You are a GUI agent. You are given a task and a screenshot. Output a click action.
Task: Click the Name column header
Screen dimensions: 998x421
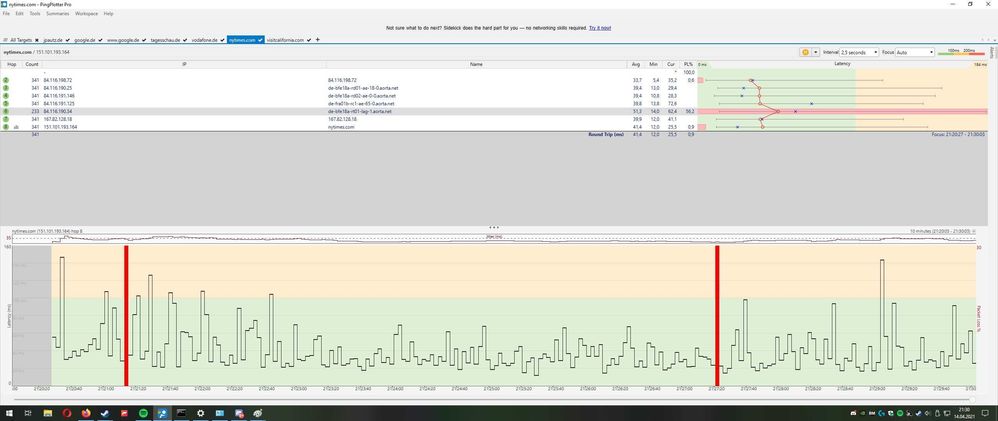click(x=476, y=64)
